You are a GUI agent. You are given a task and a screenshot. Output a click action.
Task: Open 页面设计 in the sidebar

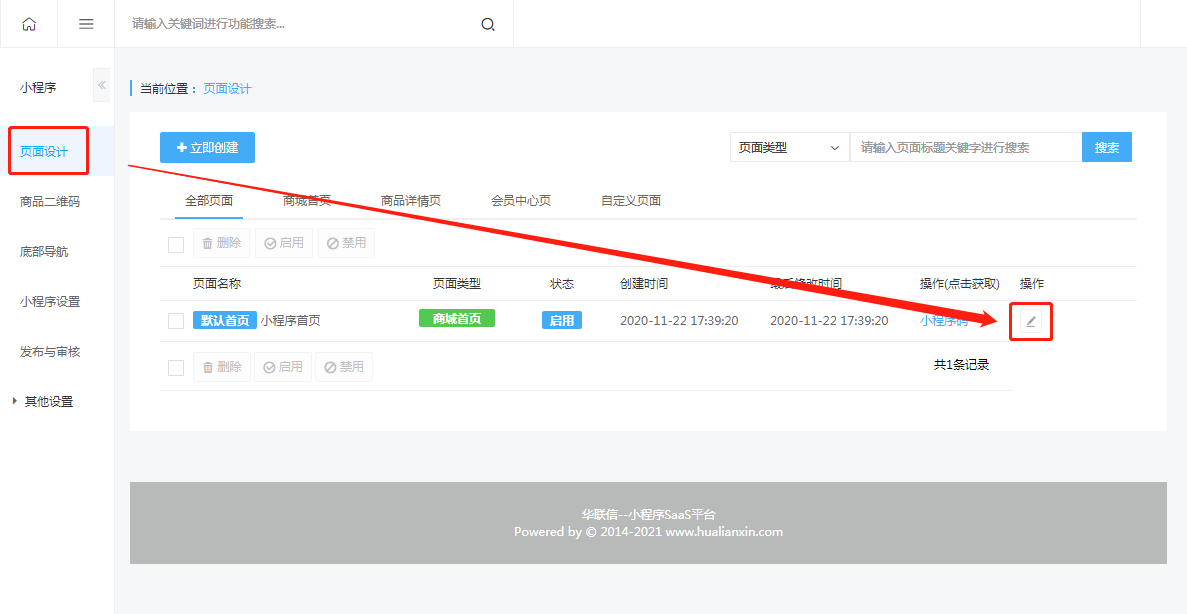click(44, 151)
